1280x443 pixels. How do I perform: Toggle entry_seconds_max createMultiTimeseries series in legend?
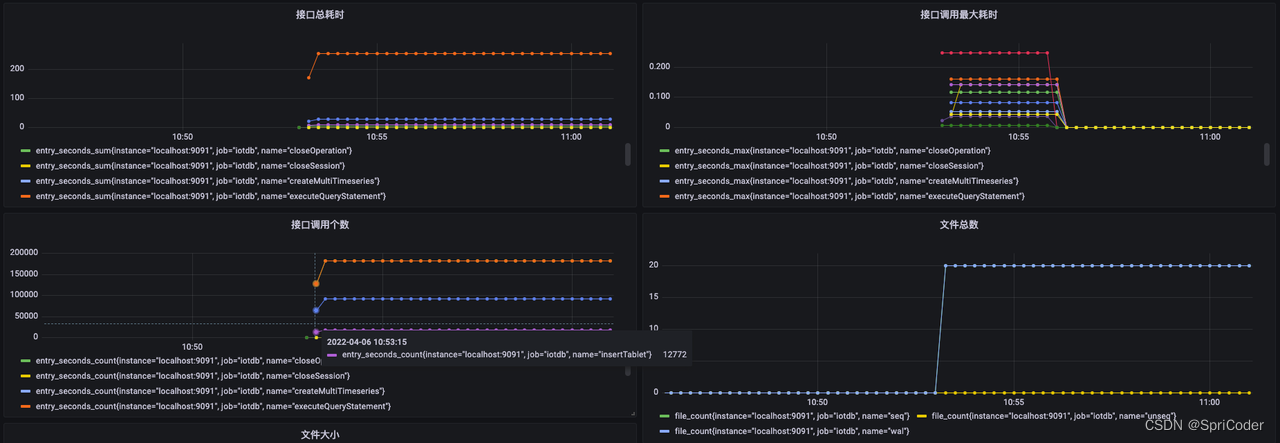(847, 180)
